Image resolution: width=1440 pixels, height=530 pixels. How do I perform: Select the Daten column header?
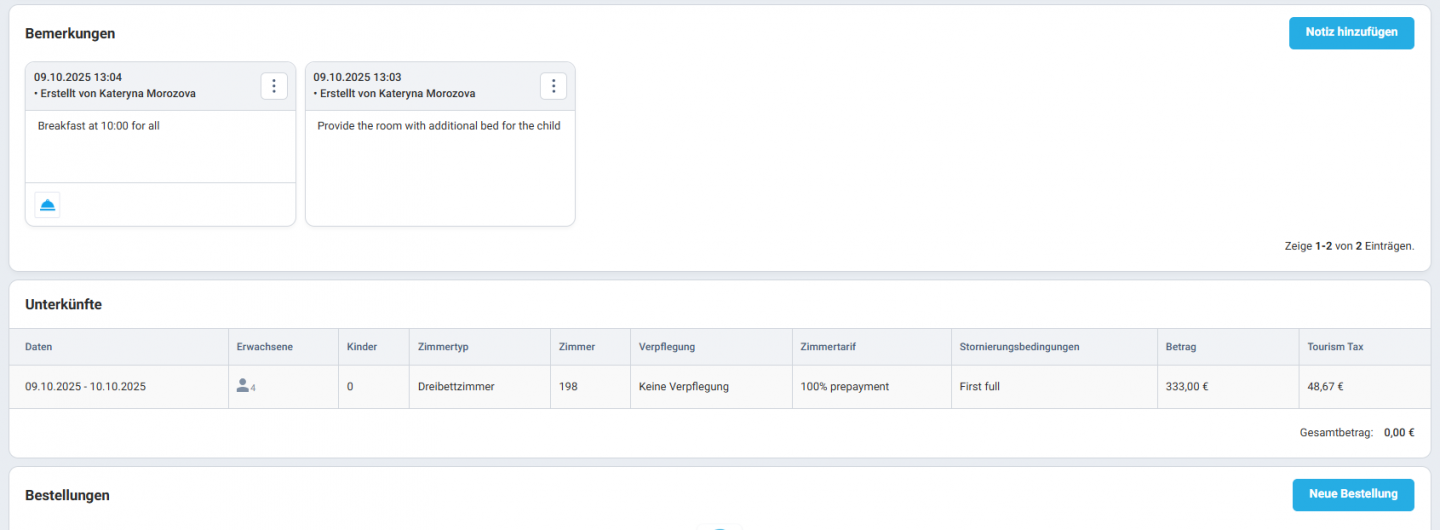39,347
